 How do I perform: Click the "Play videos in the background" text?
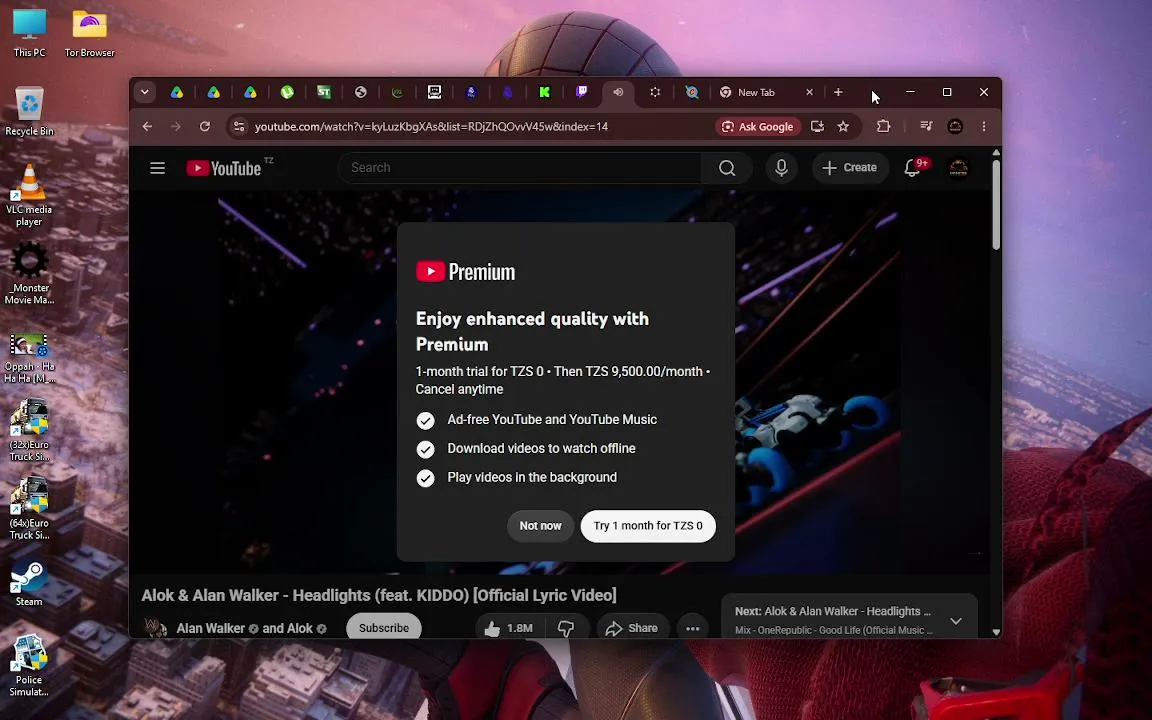(x=532, y=478)
